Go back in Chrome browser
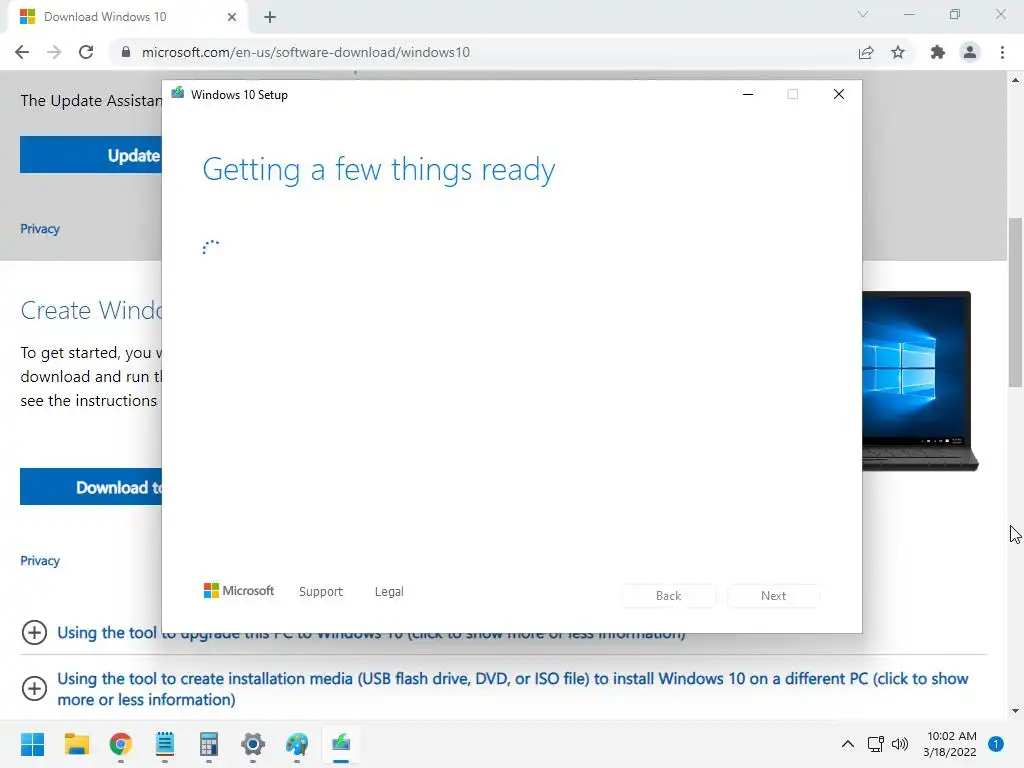This screenshot has height=768, width=1024. click(x=22, y=52)
